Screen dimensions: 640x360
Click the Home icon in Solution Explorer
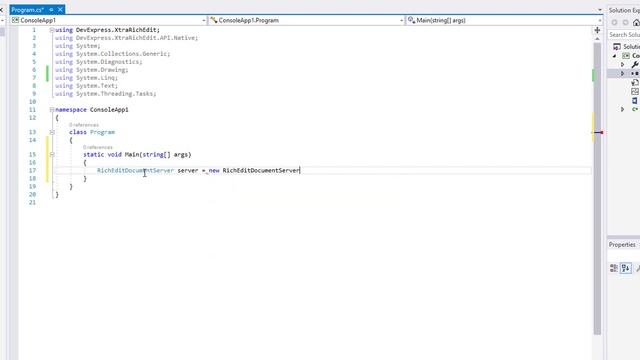[636, 22]
